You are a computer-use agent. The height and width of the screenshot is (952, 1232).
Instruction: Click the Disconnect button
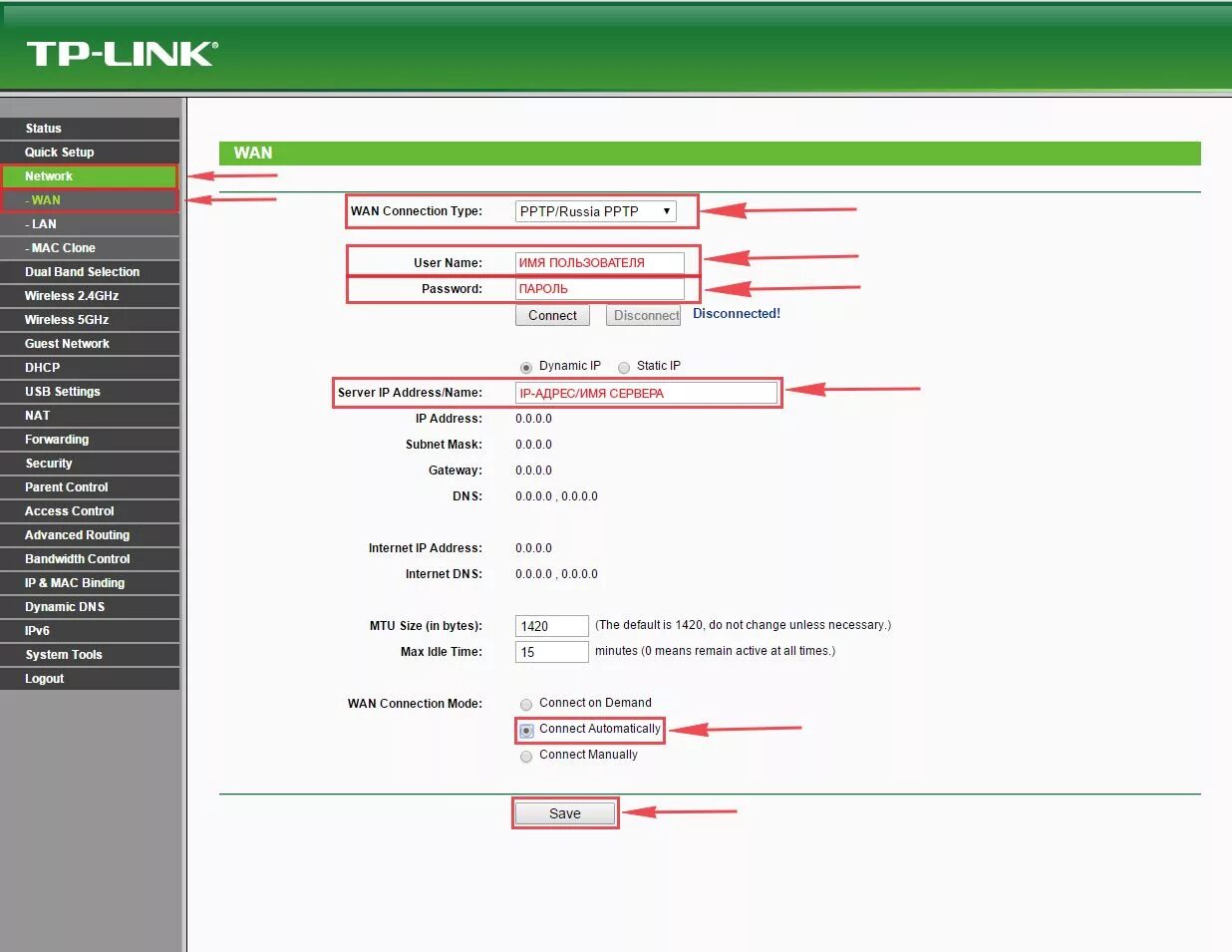pyautogui.click(x=644, y=316)
